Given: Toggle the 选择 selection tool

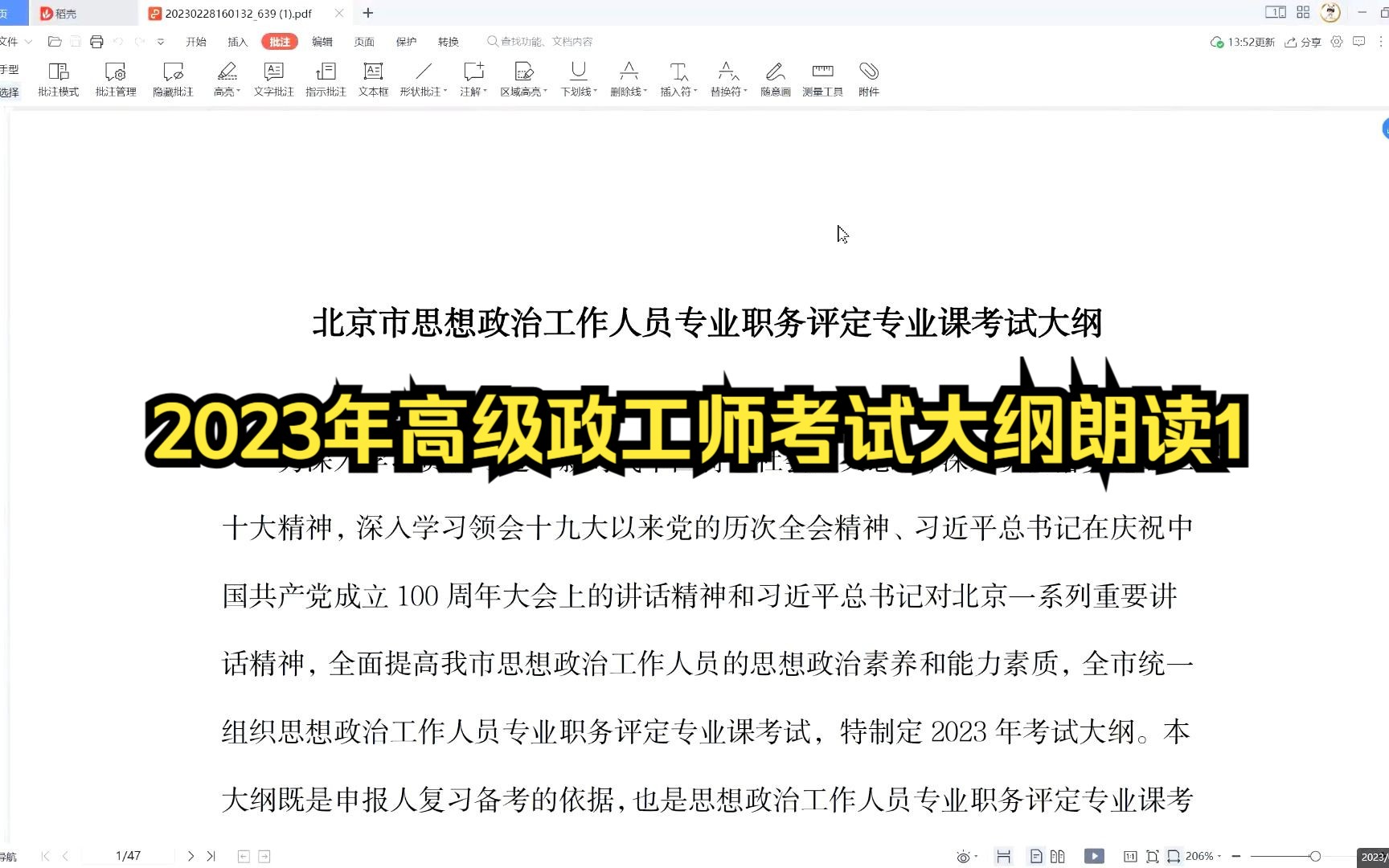Looking at the screenshot, I should pyautogui.click(x=10, y=92).
